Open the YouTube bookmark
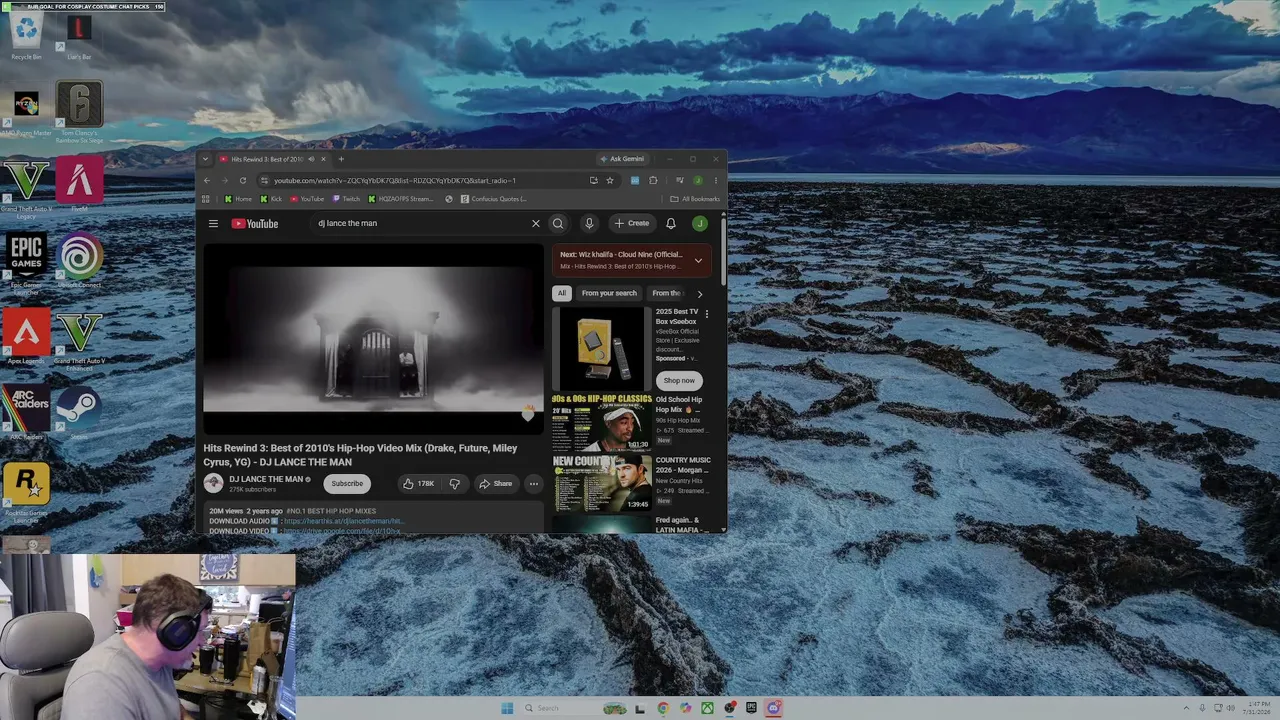The width and height of the screenshot is (1280, 720). click(x=307, y=199)
